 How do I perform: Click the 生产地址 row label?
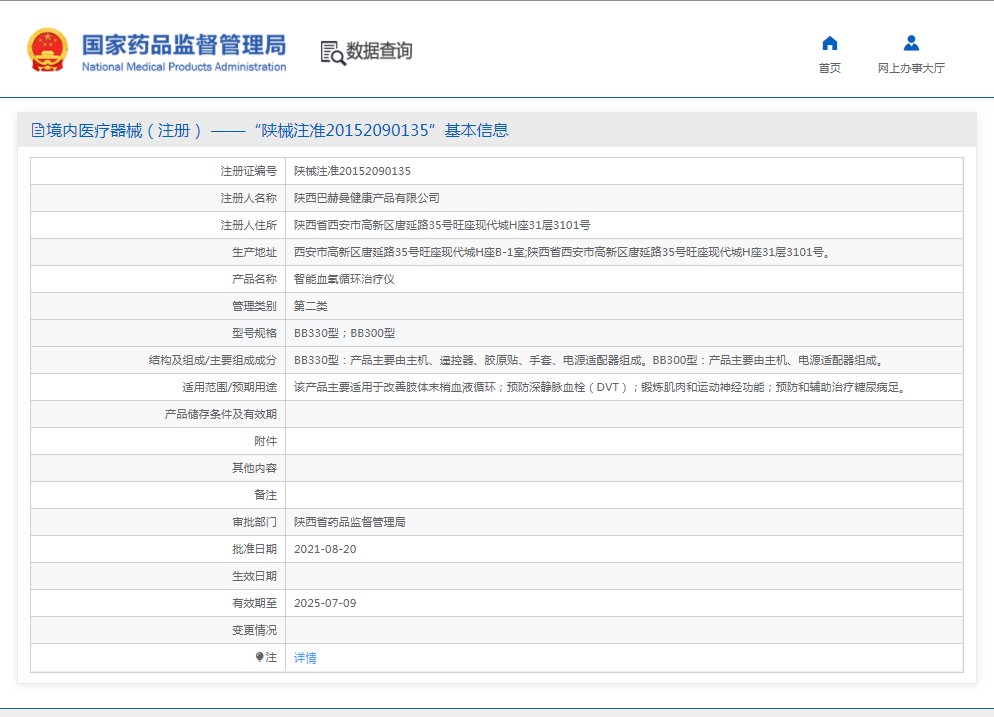point(254,252)
